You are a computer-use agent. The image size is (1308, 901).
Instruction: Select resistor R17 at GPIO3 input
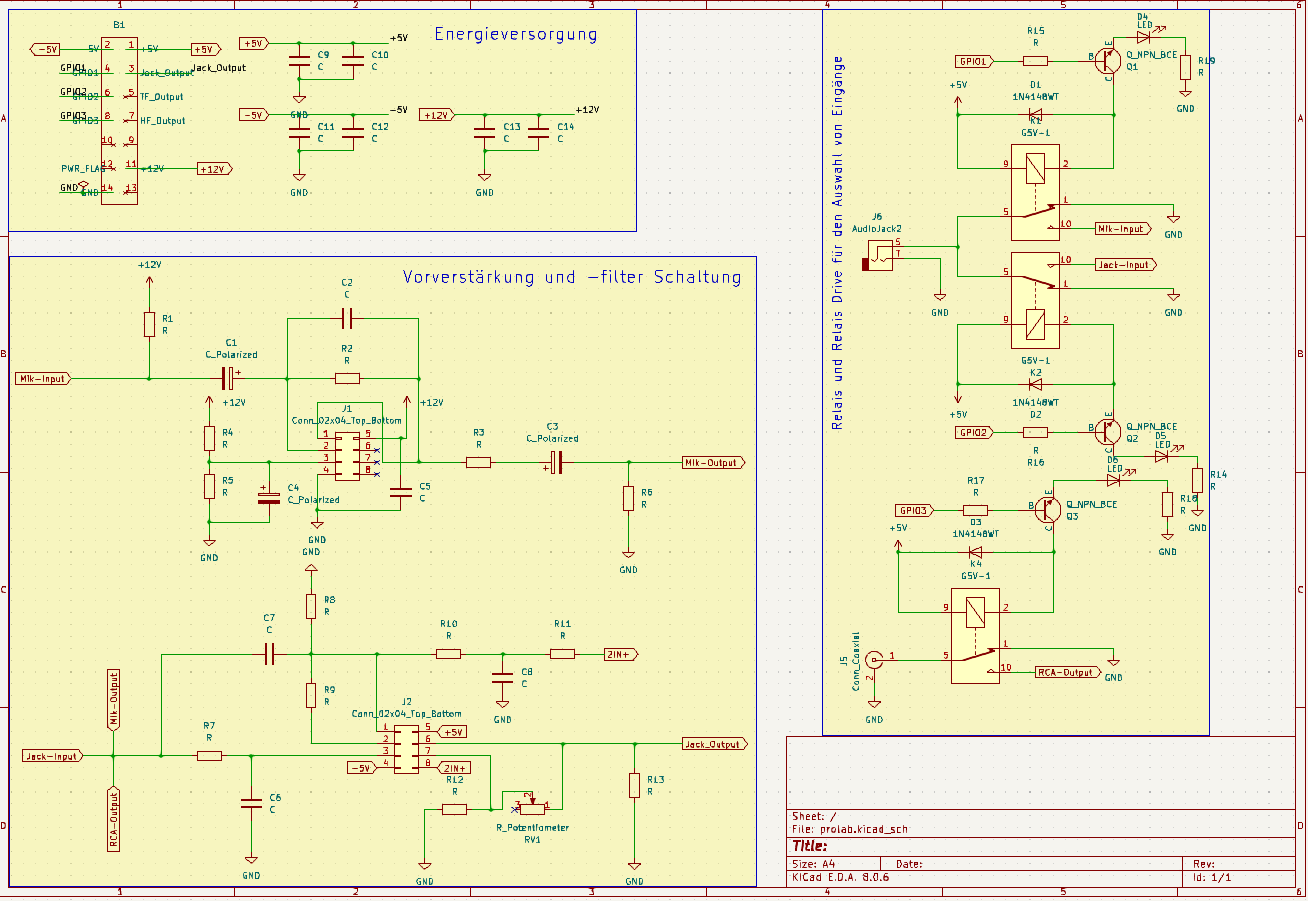tap(976, 510)
